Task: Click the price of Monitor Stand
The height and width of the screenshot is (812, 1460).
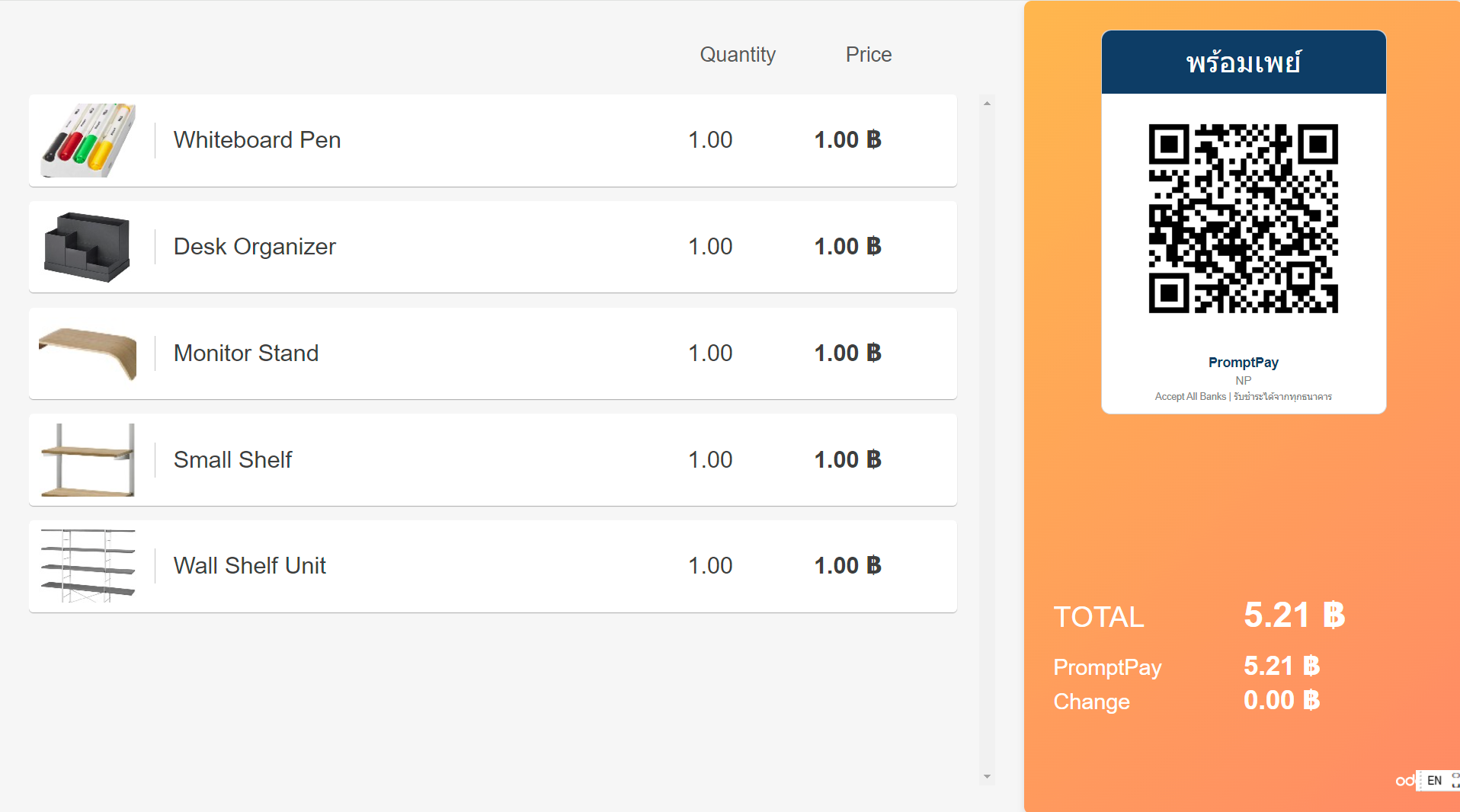Action: coord(848,353)
